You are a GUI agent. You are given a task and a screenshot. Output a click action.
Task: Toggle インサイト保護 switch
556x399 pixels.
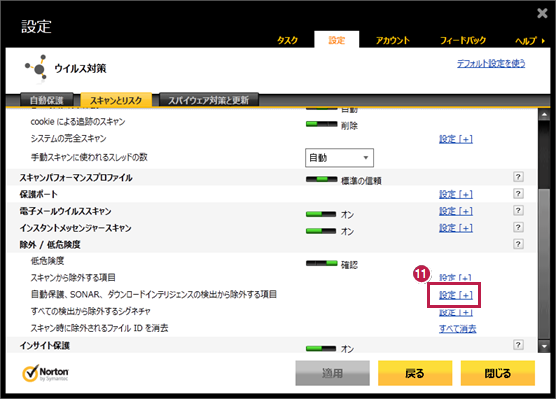[321, 348]
